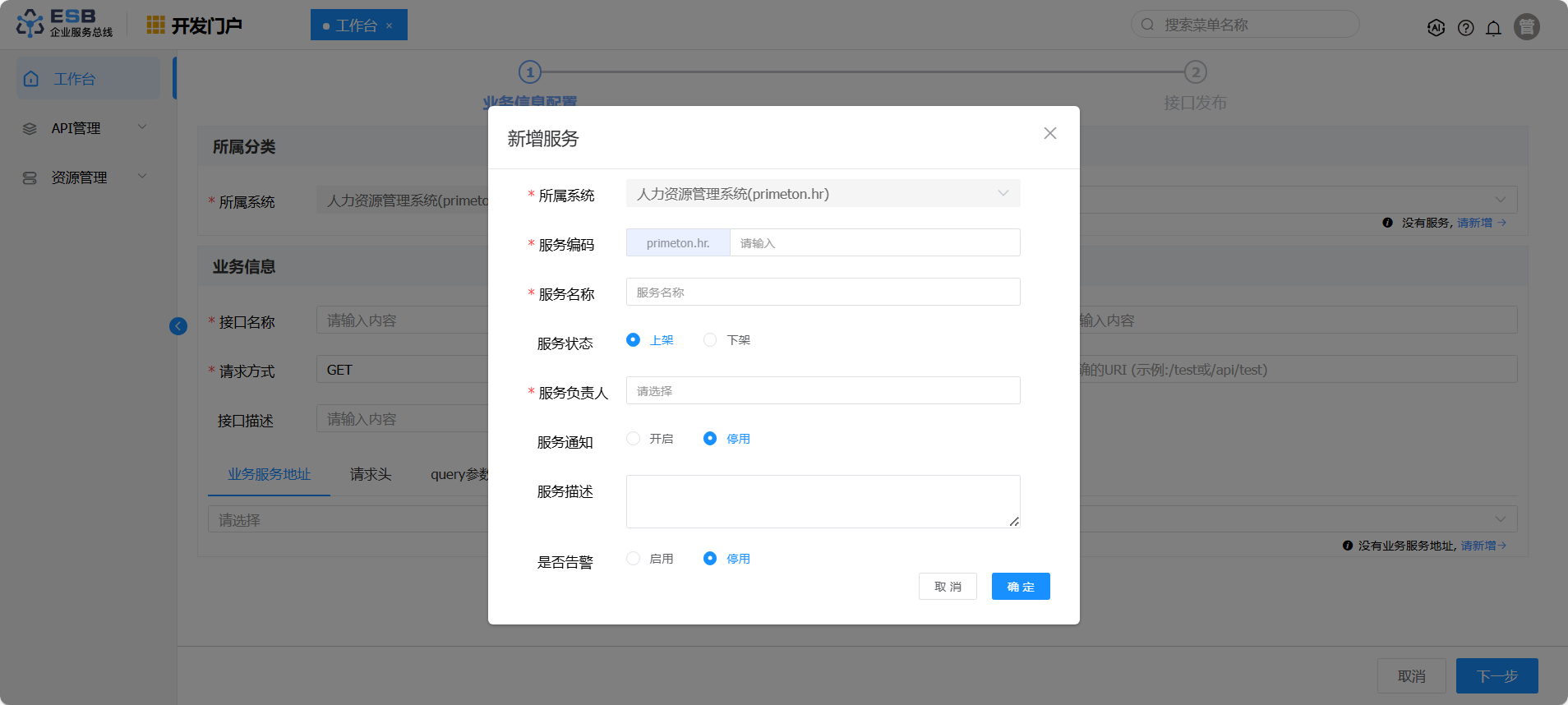Click the 确定 button
The image size is (1568, 705).
(1020, 587)
